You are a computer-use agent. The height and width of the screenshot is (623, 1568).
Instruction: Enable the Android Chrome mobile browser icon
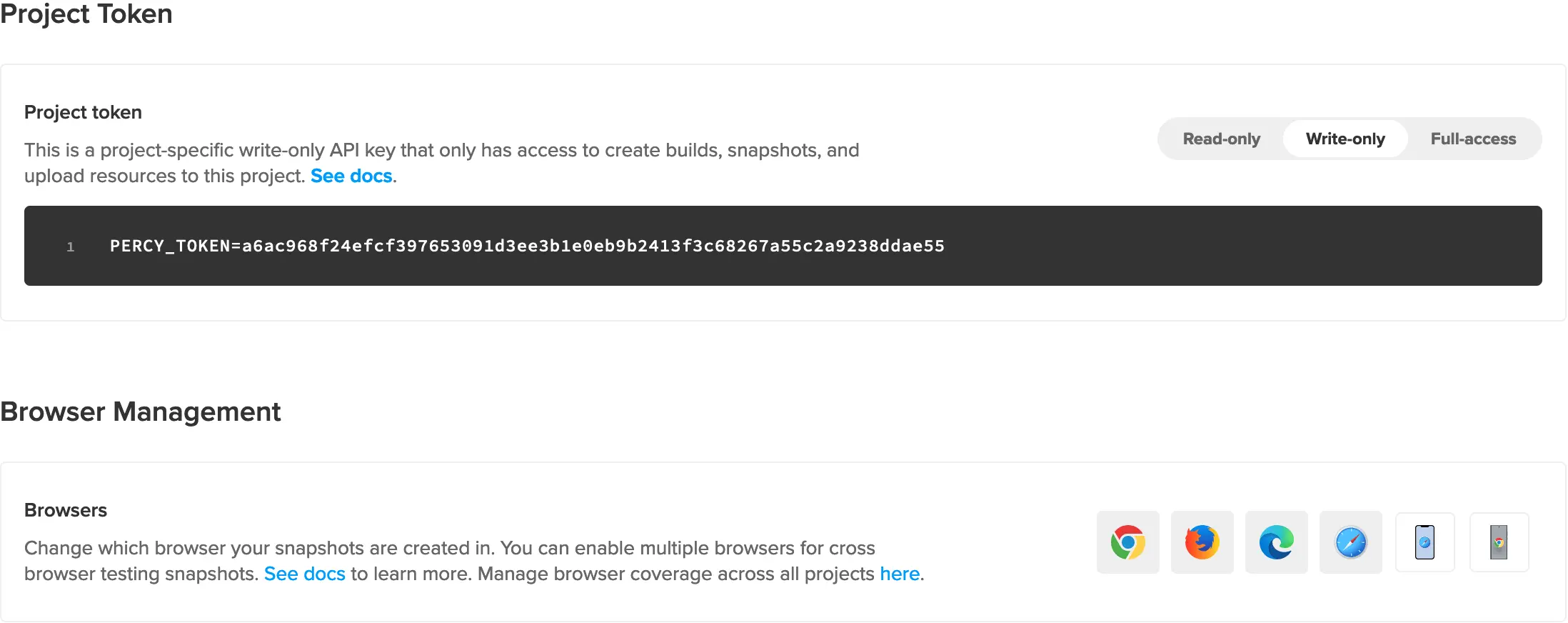1499,542
